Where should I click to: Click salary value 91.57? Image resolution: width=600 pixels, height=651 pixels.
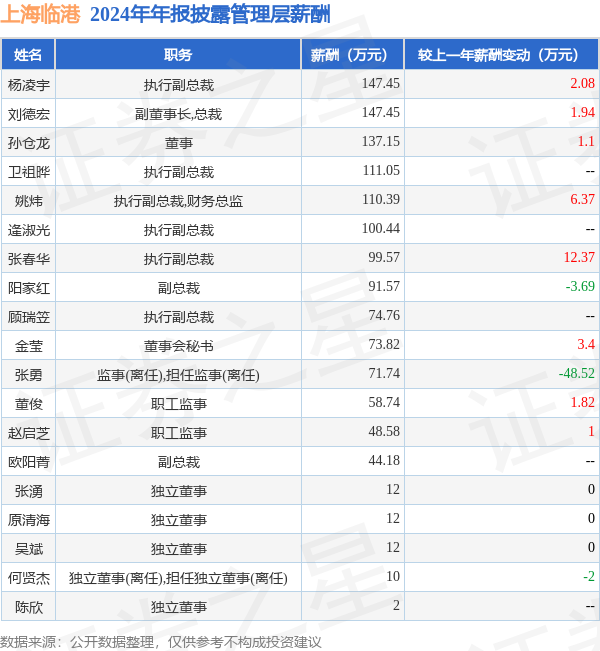coord(384,286)
